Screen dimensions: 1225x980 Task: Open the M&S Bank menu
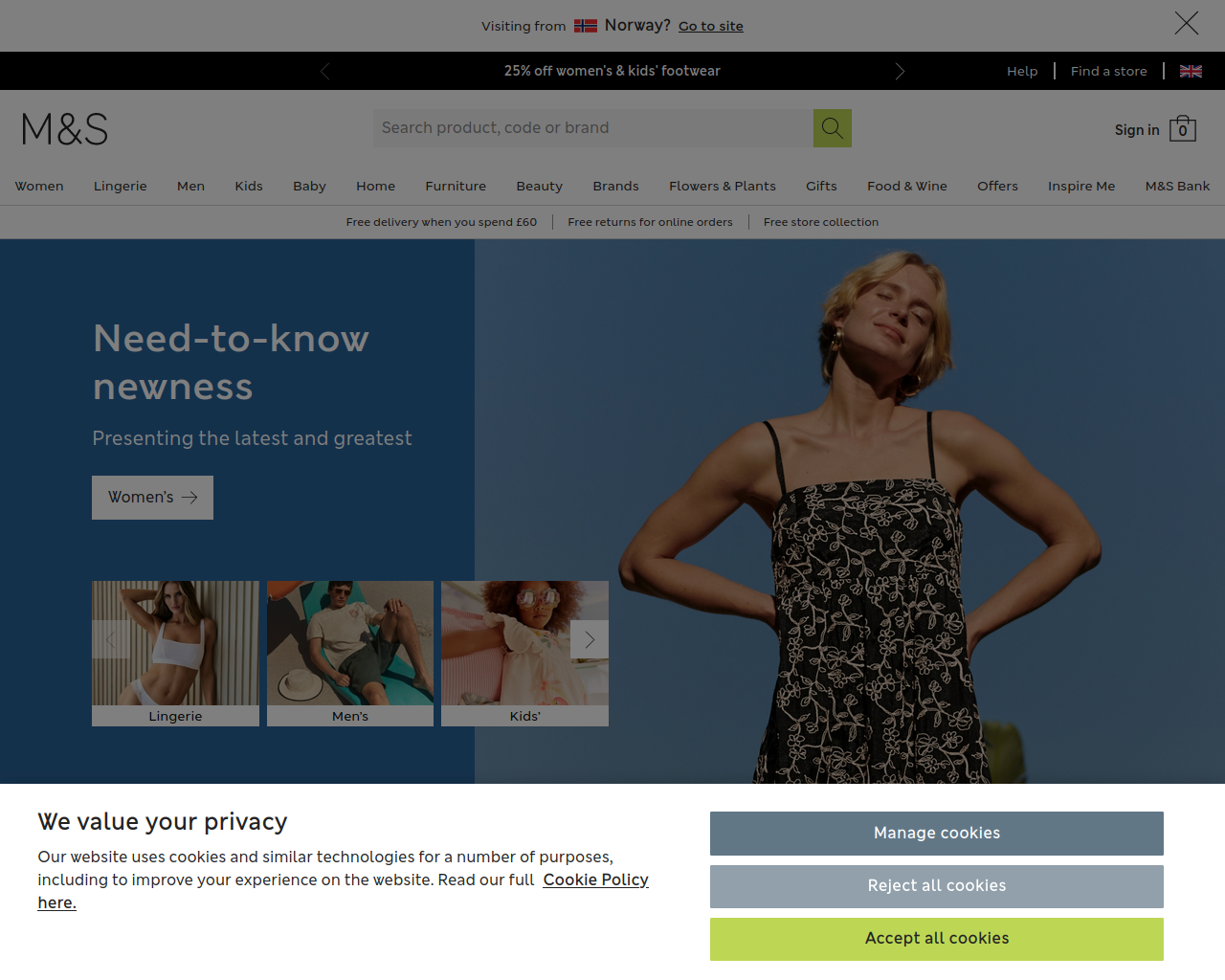pos(1177,186)
